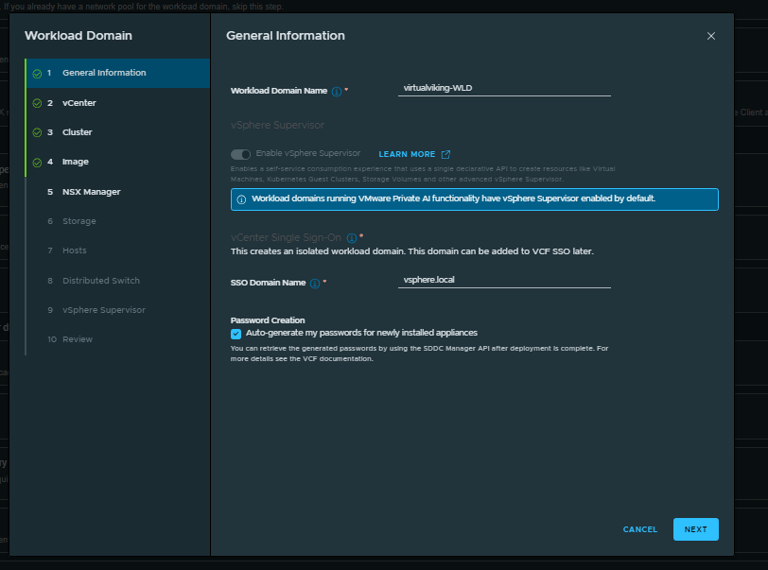The image size is (768, 570).
Task: Toggle the Enable vSphere Supervisor switch
Action: coord(240,154)
